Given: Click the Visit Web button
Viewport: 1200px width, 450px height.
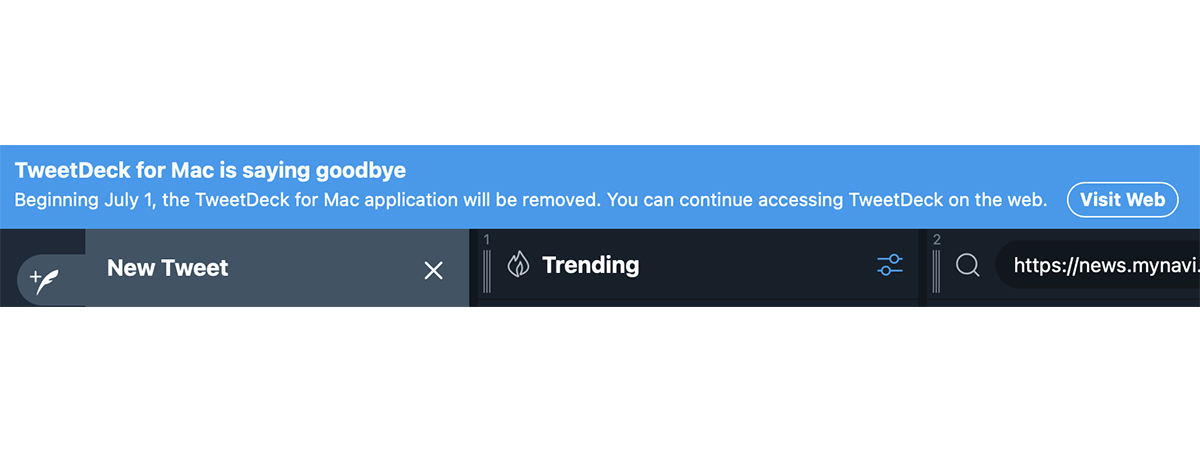Looking at the screenshot, I should 1123,200.
